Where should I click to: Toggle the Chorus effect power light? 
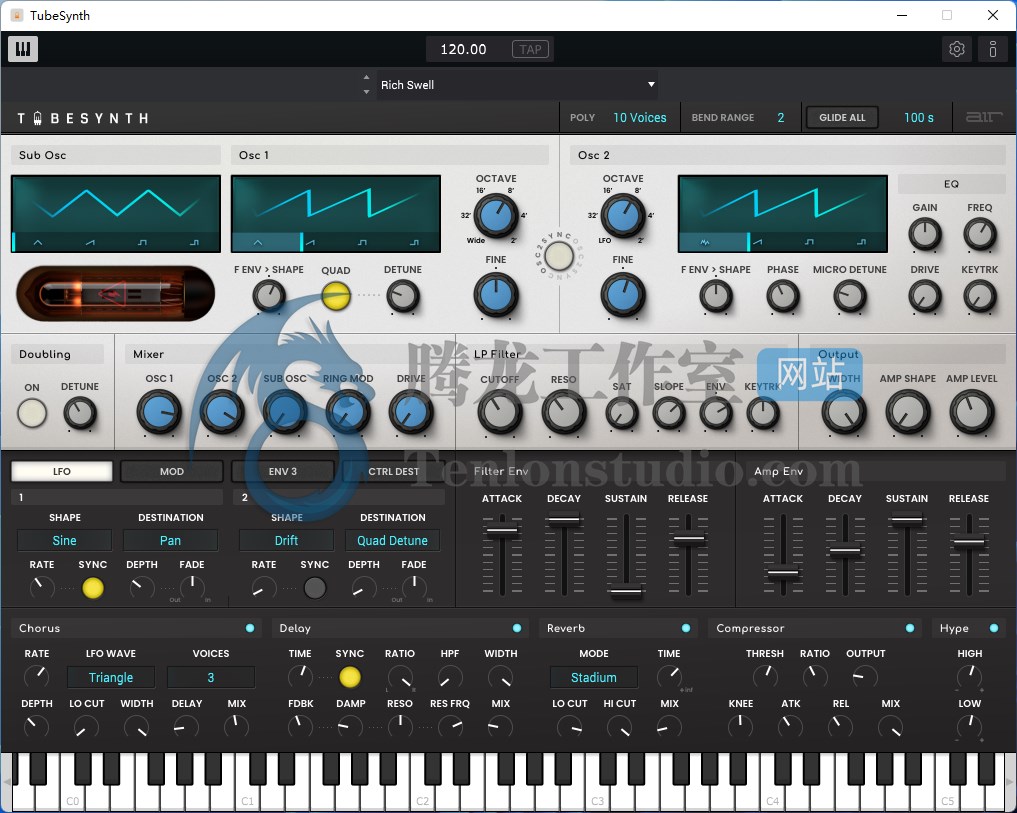(x=250, y=628)
